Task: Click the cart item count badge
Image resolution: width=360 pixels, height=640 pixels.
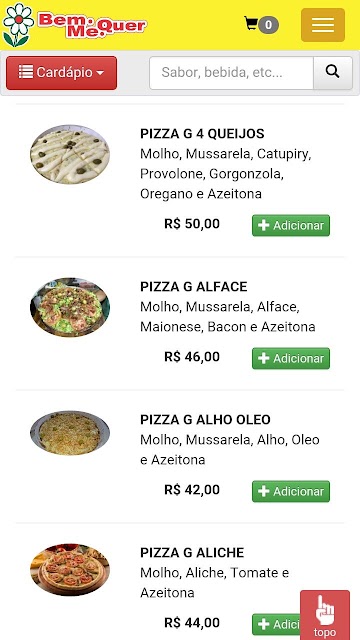Action: point(268,25)
